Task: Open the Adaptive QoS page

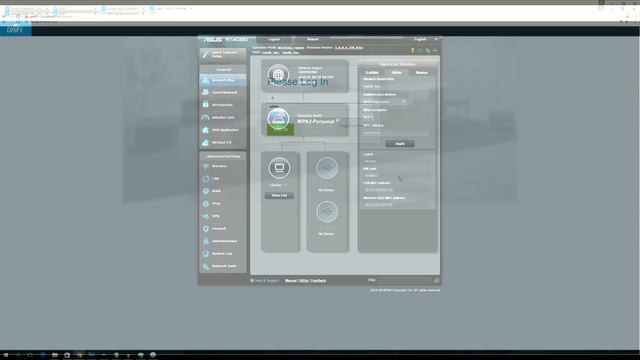Action: (x=223, y=118)
